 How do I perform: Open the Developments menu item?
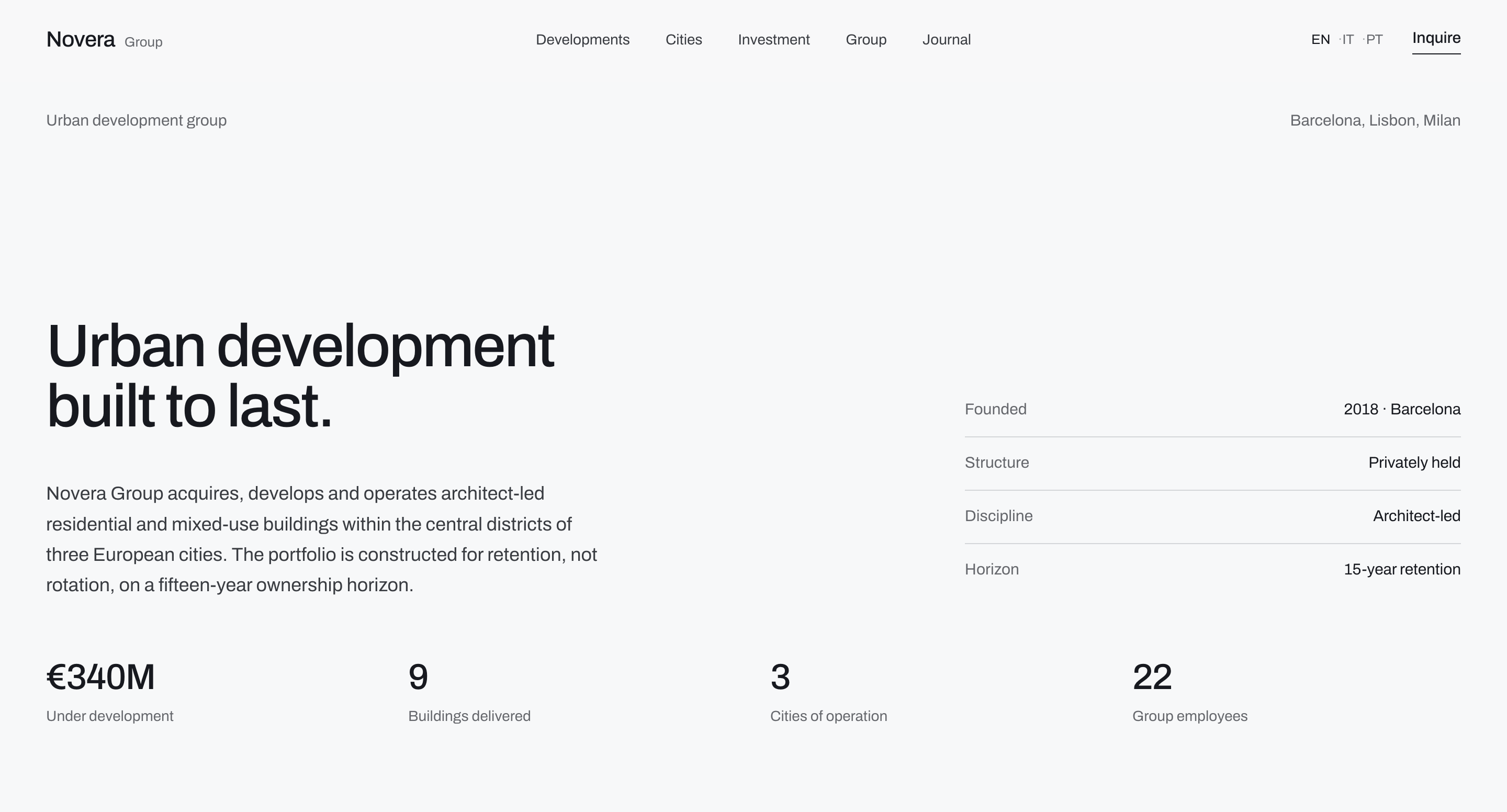[583, 40]
